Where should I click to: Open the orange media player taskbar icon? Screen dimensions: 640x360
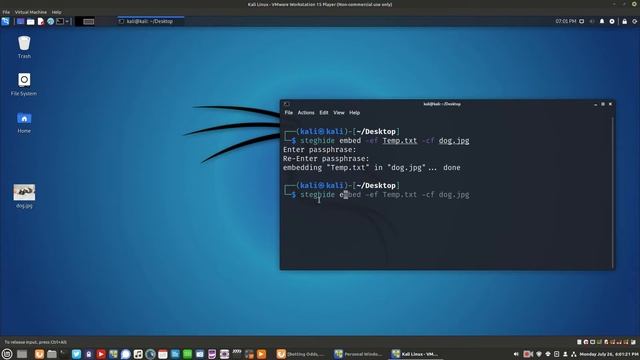pyautogui.click(x=262, y=354)
